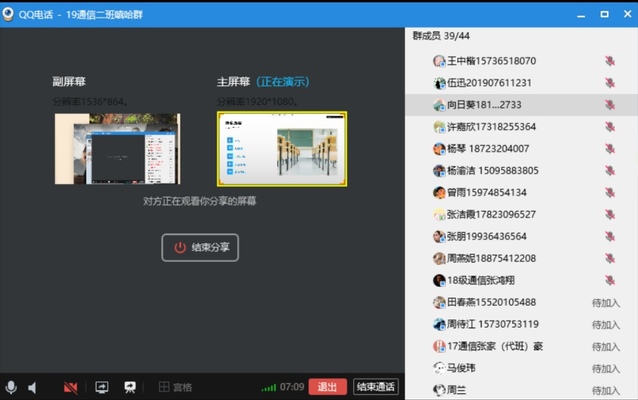638x400 pixels.
Task: Click the green signal strength indicator
Action: (x=268, y=387)
